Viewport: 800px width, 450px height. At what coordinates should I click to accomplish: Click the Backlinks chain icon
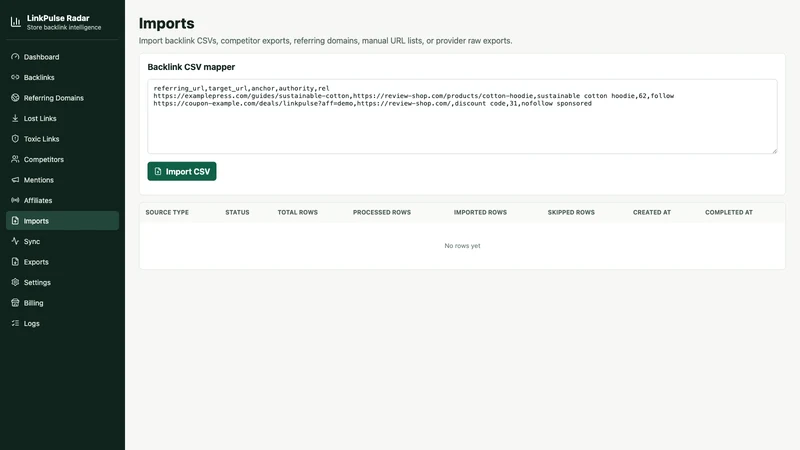15,77
